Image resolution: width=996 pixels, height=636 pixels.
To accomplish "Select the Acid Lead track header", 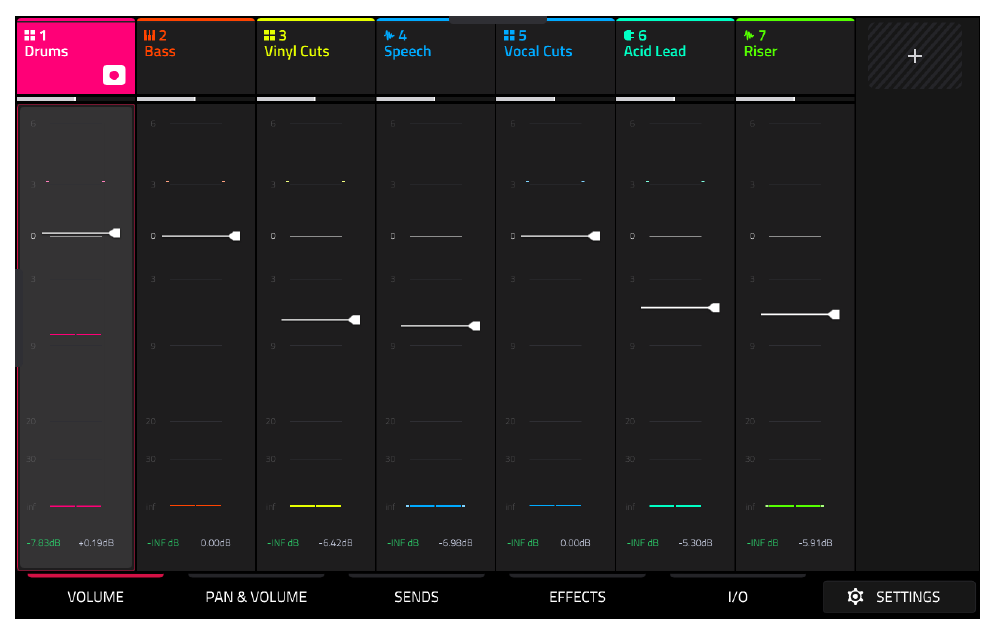I will (x=675, y=57).
